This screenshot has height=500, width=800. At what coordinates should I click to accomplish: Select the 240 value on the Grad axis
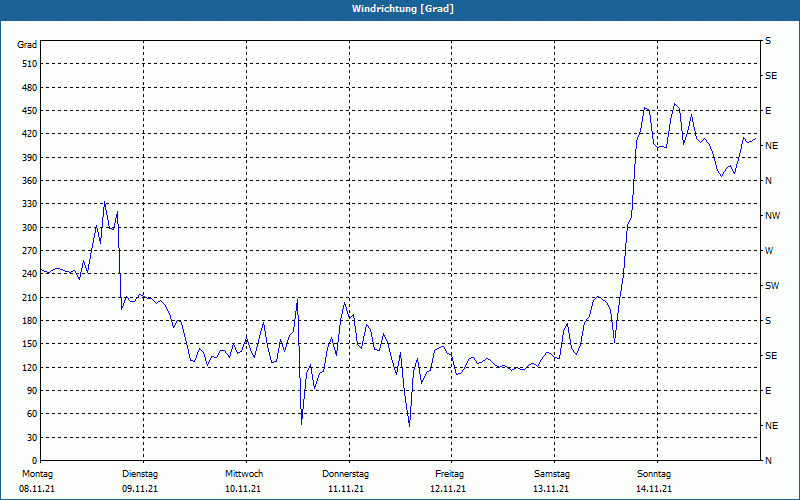[30, 274]
